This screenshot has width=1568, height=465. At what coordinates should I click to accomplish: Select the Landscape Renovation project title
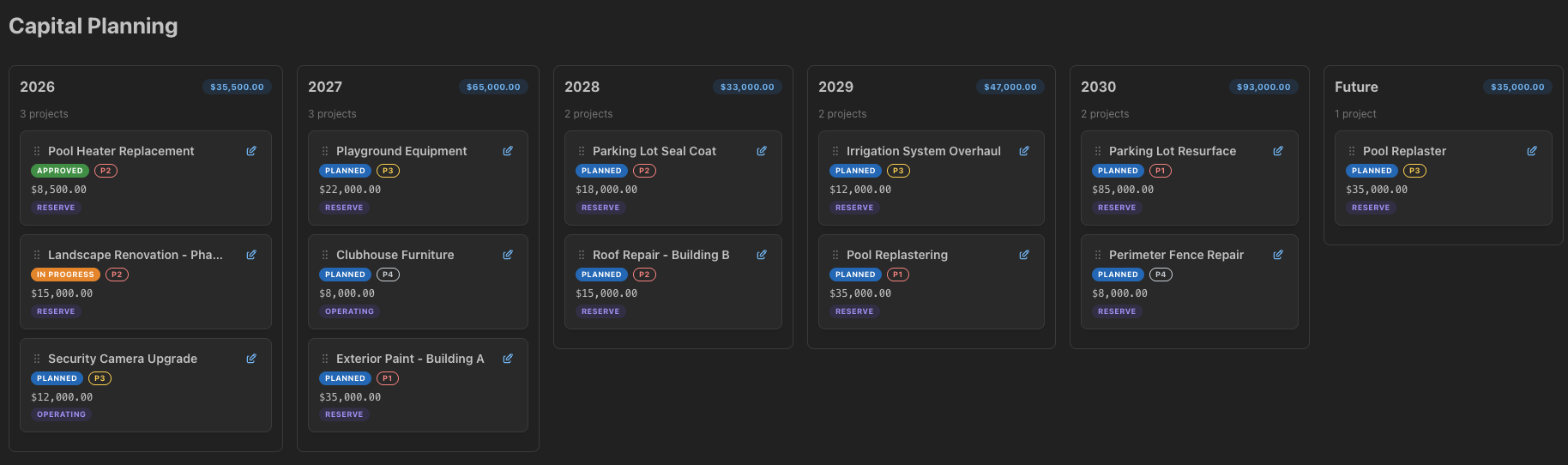[x=135, y=255]
